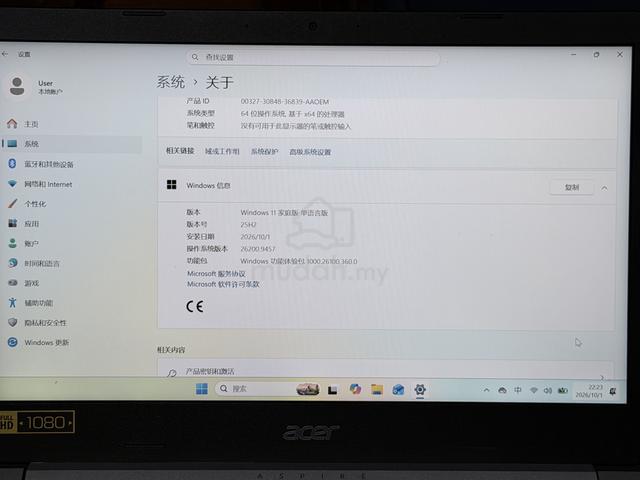Collapse the Windows 信息 section chevron

click(x=604, y=188)
